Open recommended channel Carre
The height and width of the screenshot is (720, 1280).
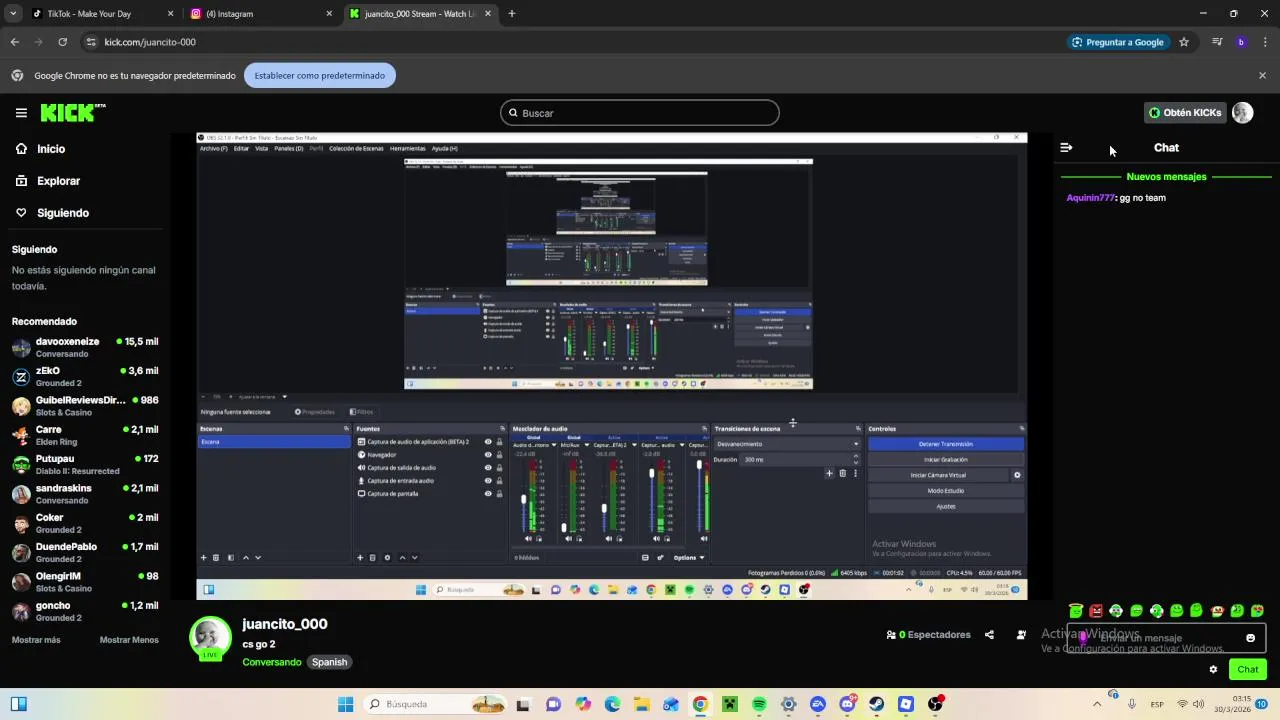coord(85,436)
